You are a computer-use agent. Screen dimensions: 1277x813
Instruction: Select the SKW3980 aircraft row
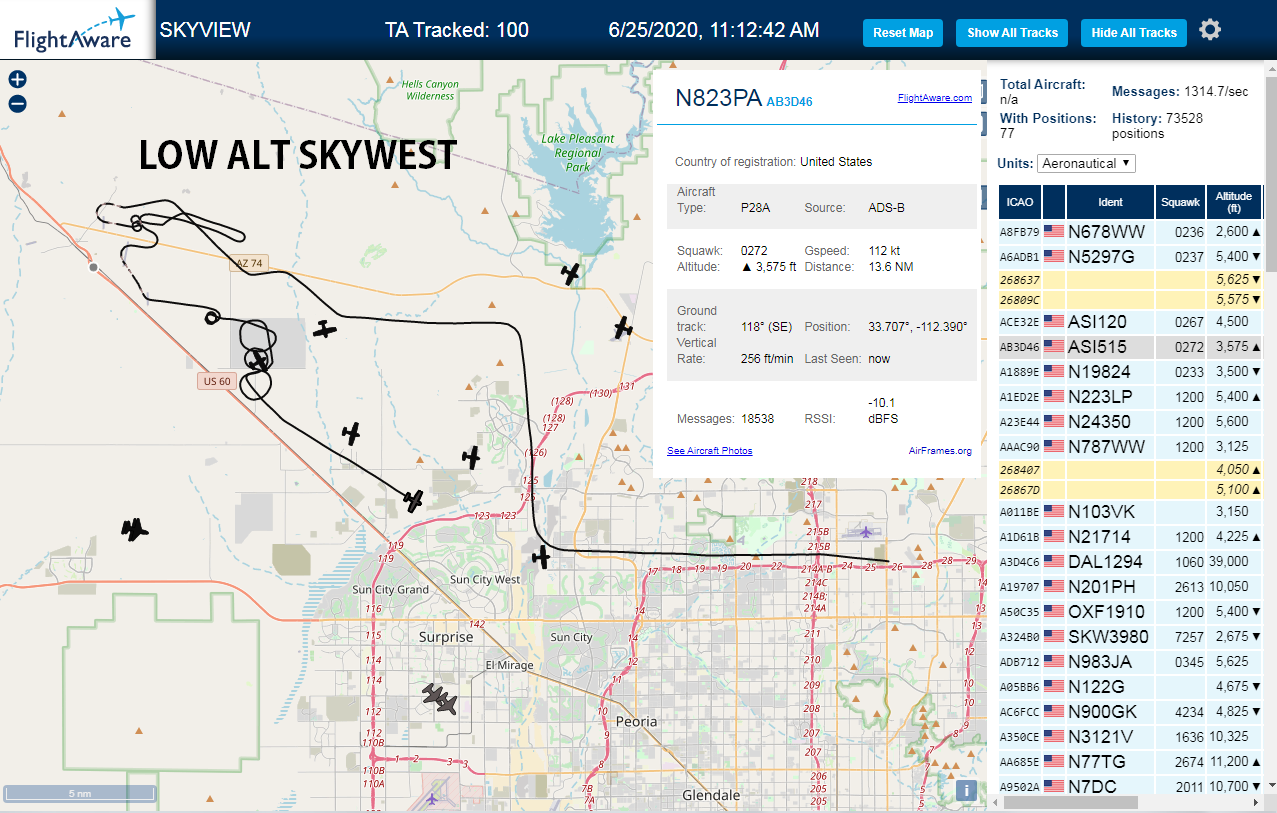(1131, 637)
